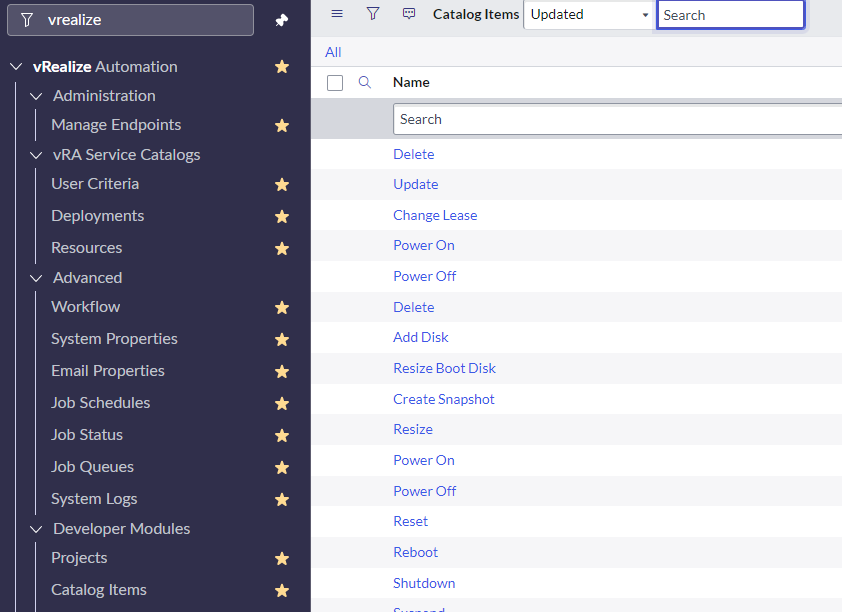842x612 pixels.
Task: Toggle favorite star for Job Schedules
Action: coord(282,404)
